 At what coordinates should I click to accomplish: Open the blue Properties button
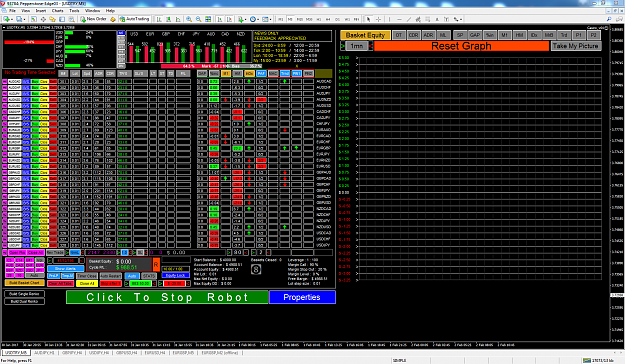pos(302,297)
